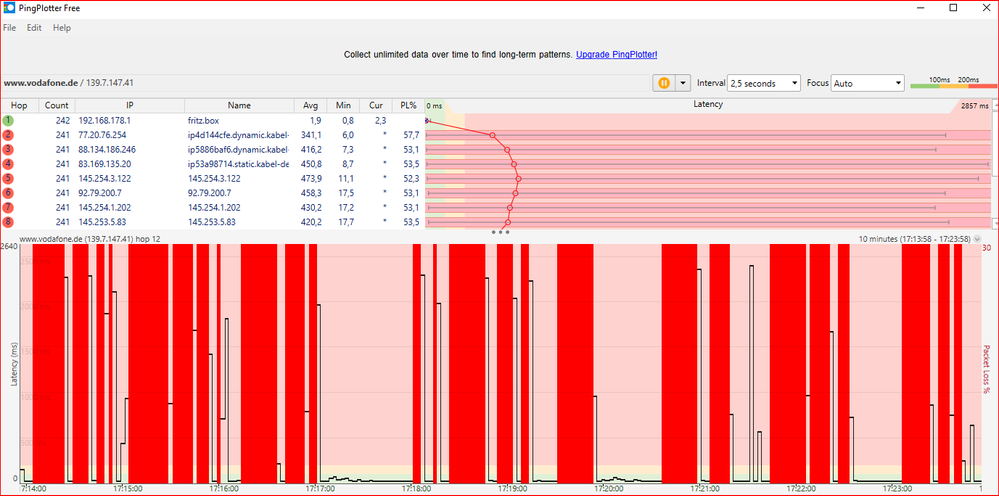Open the Interval 2,5 seconds dropdown
999x496 pixels.
[x=764, y=83]
